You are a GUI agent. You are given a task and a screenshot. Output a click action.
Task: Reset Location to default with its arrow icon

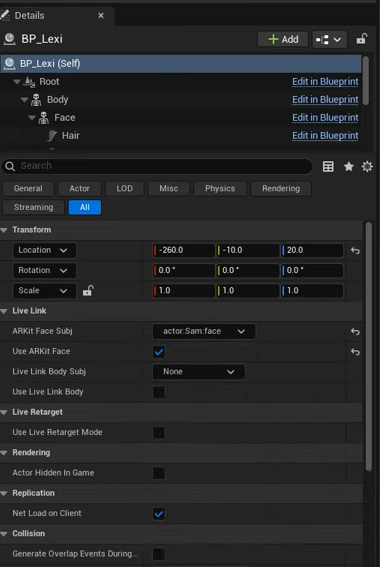click(x=355, y=250)
